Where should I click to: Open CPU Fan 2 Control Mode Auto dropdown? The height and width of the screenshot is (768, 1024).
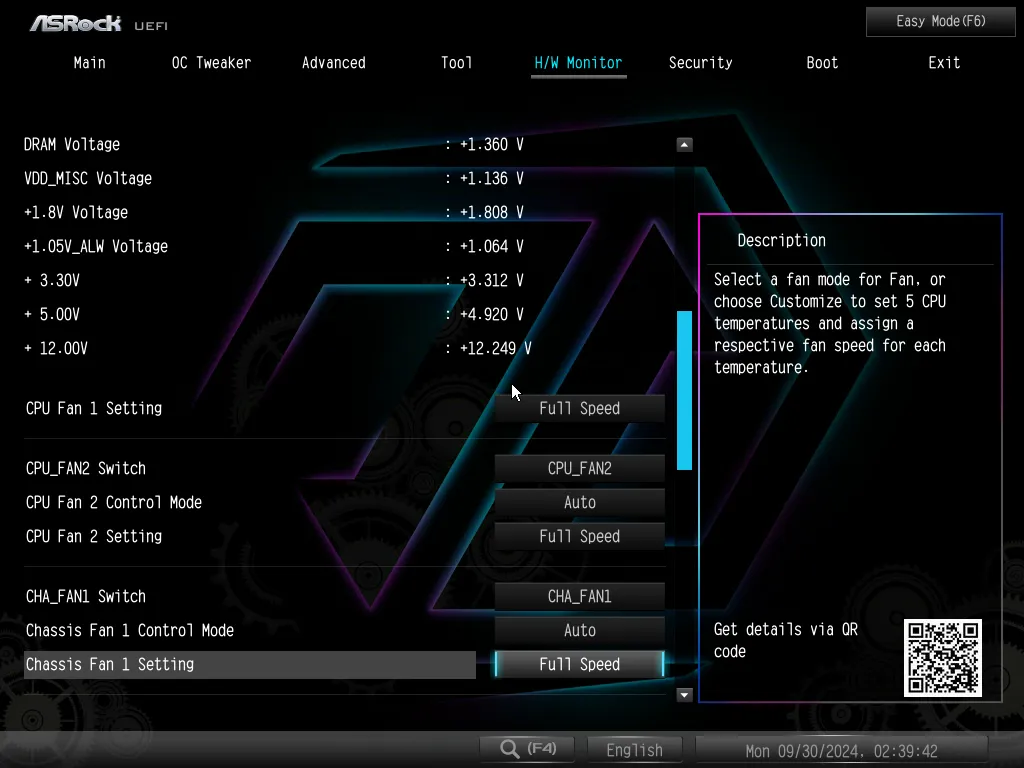[579, 502]
